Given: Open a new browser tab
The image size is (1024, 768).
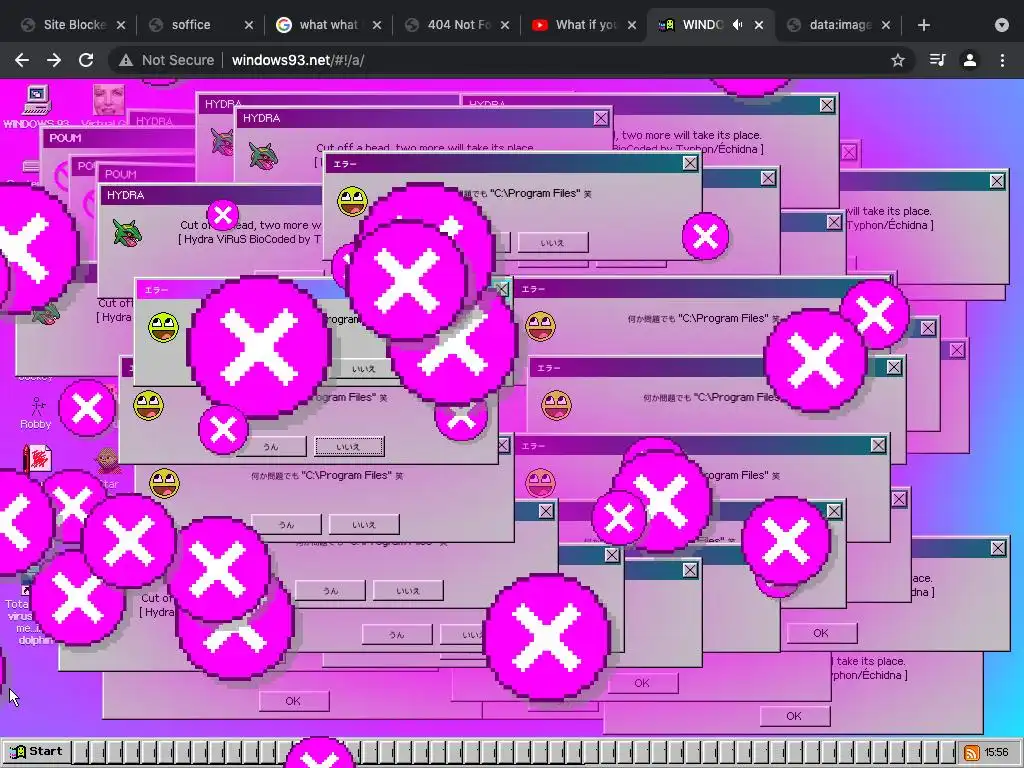Looking at the screenshot, I should click(923, 25).
